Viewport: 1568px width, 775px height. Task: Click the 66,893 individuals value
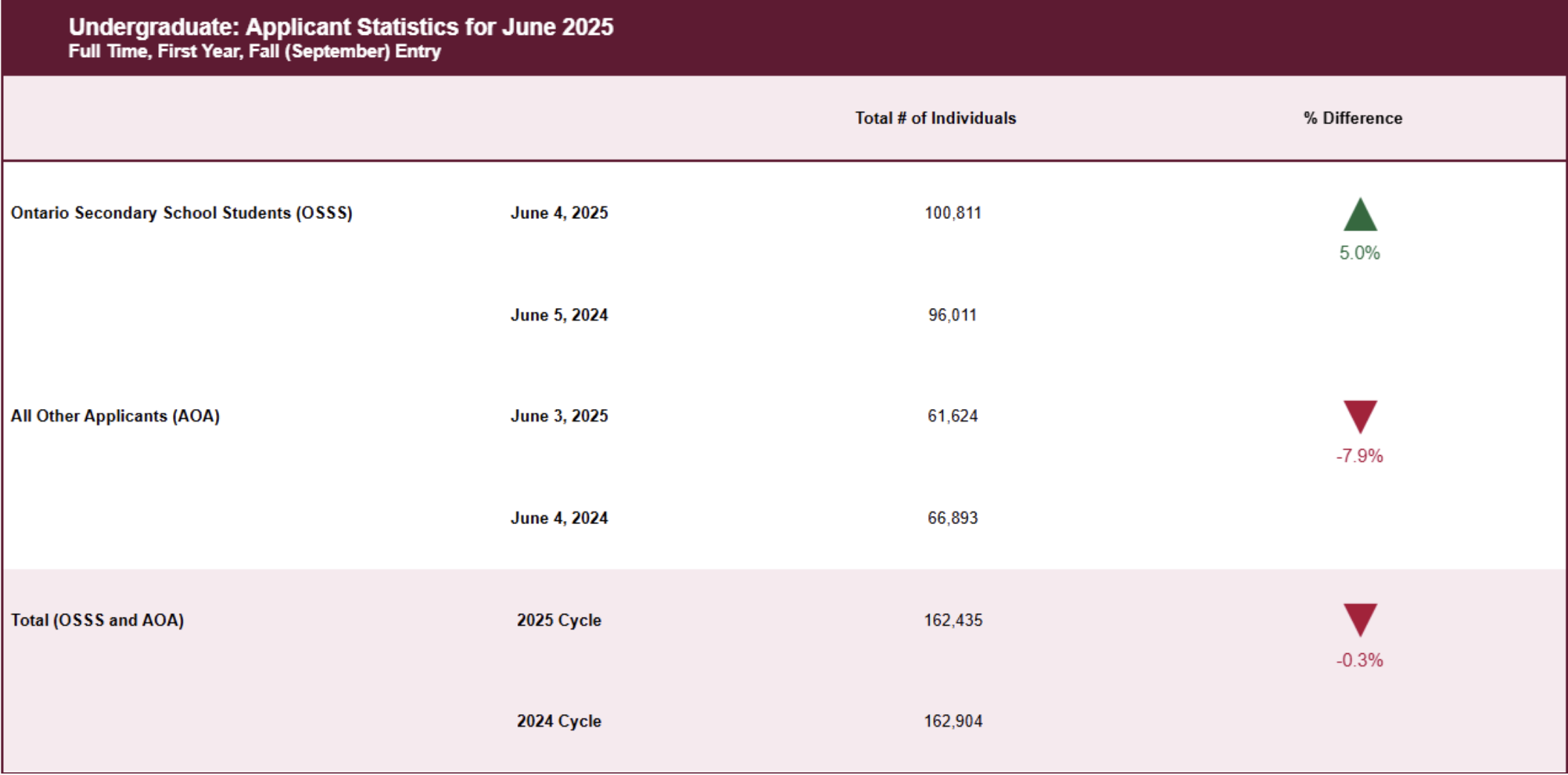pos(953,518)
